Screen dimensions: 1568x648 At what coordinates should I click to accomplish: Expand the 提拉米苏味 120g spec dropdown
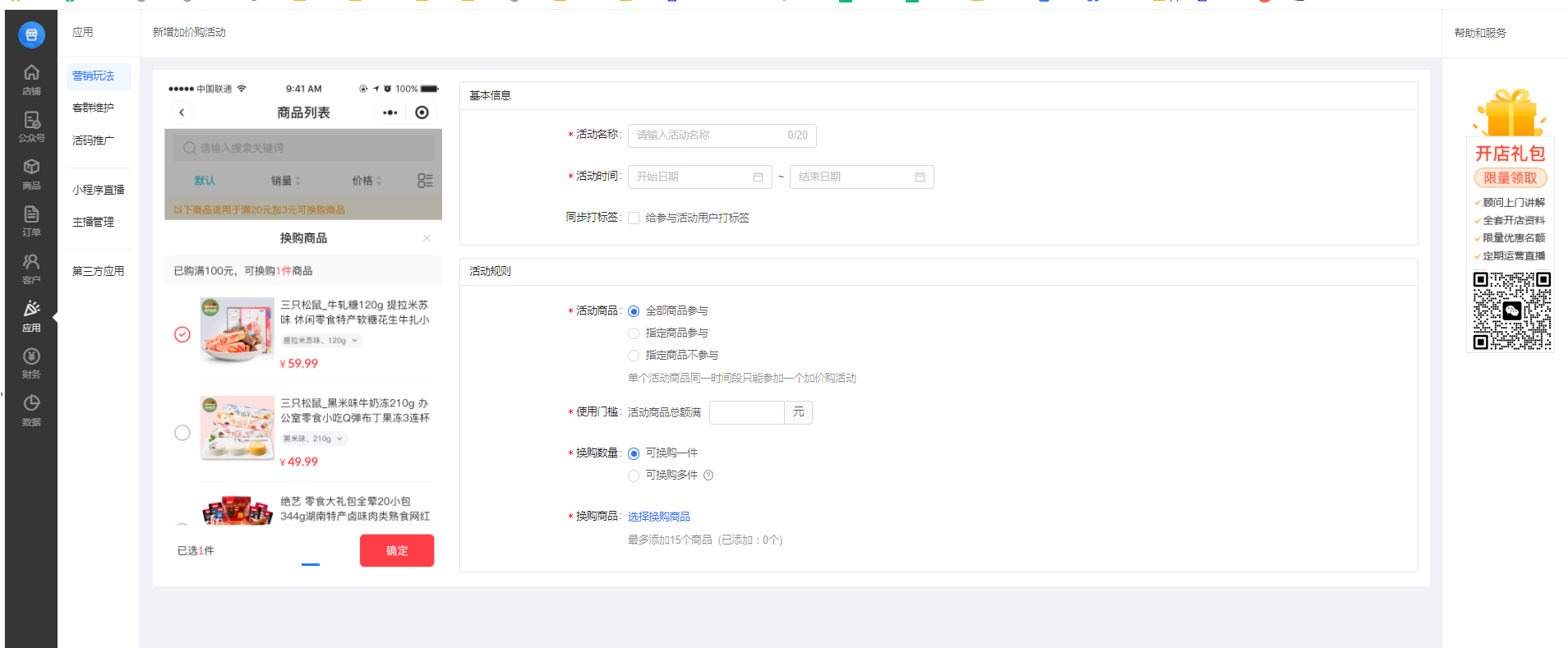point(321,341)
